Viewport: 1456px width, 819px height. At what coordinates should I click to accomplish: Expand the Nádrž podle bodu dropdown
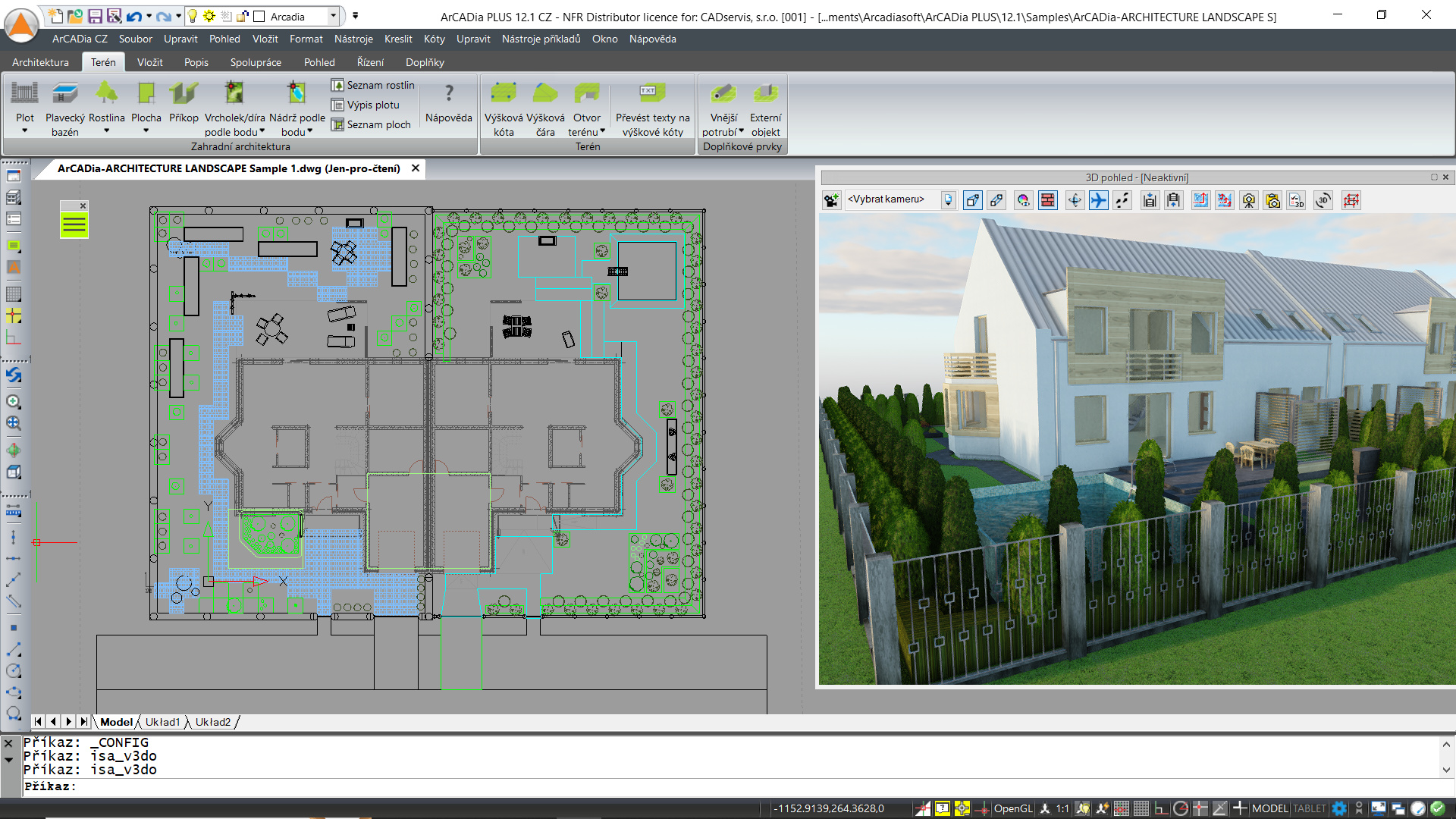point(310,131)
